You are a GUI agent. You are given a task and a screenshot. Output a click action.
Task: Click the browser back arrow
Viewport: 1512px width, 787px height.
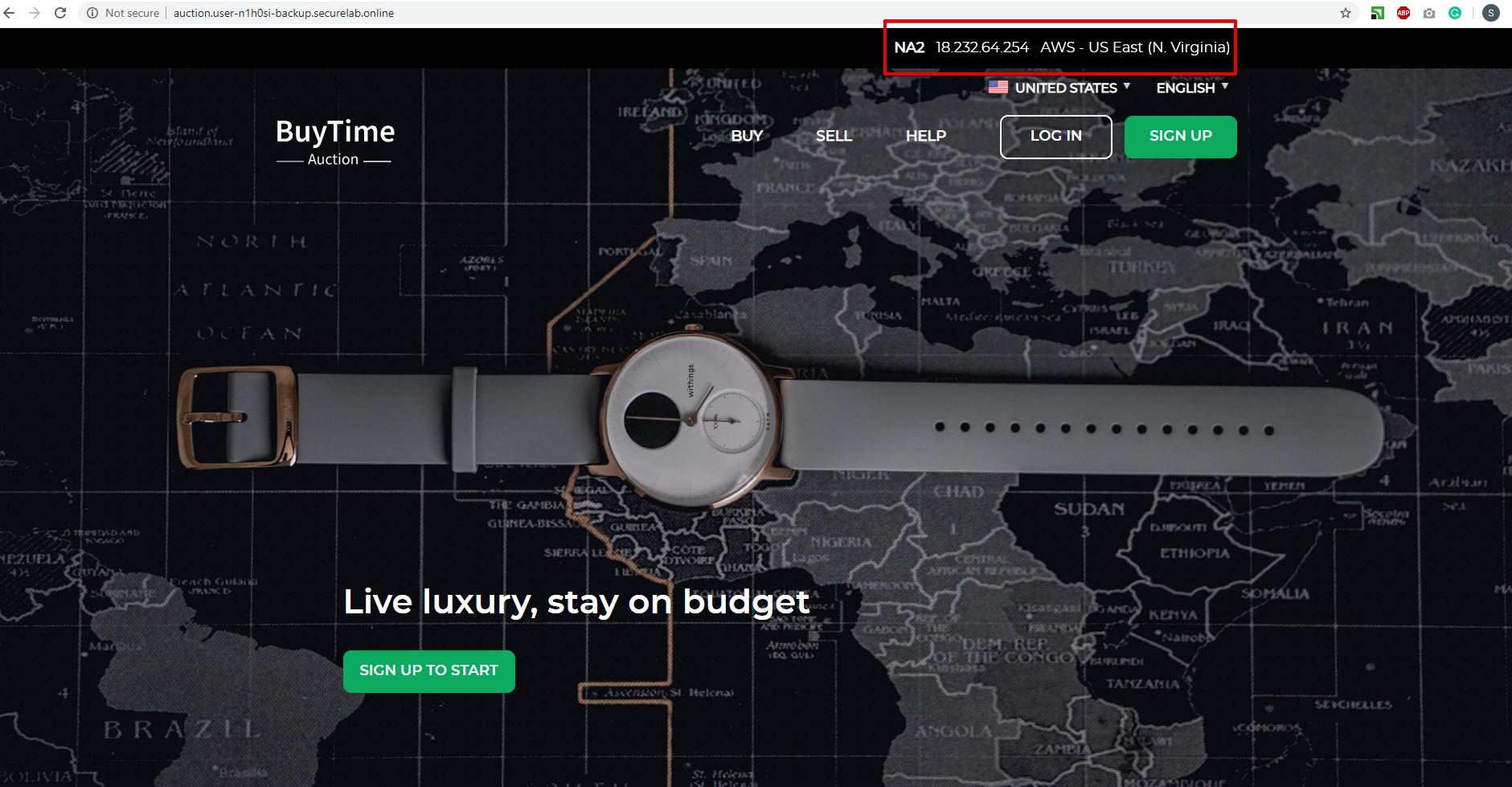(x=10, y=13)
